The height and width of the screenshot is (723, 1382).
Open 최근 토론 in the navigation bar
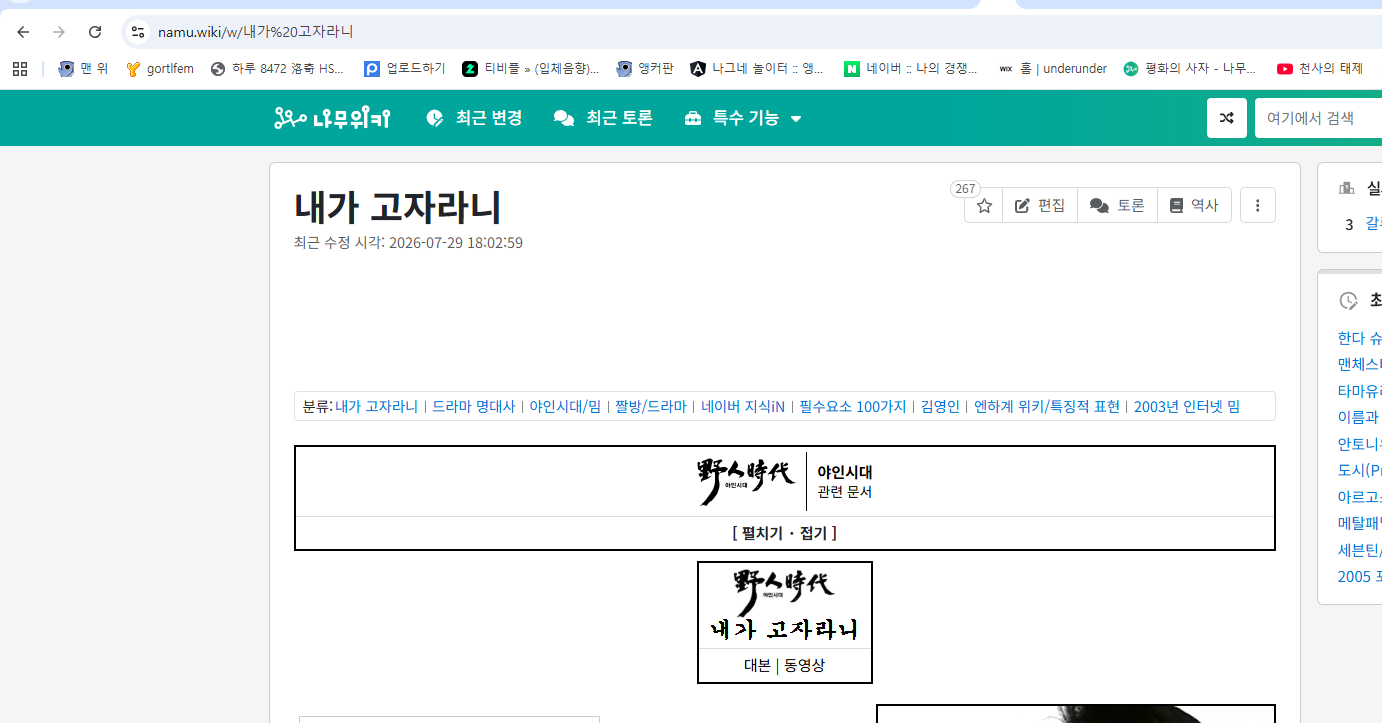pos(603,118)
